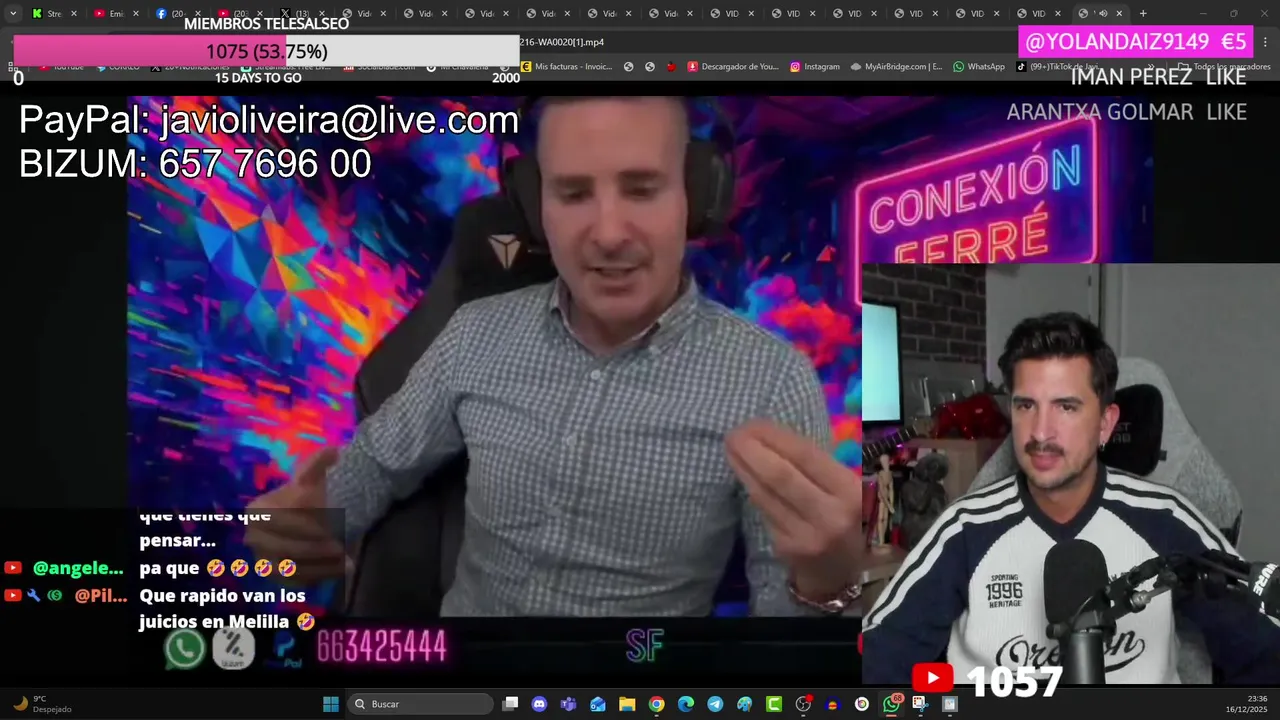
Task: Open the weather widget showing 9°C Despejado
Action: coord(42,704)
